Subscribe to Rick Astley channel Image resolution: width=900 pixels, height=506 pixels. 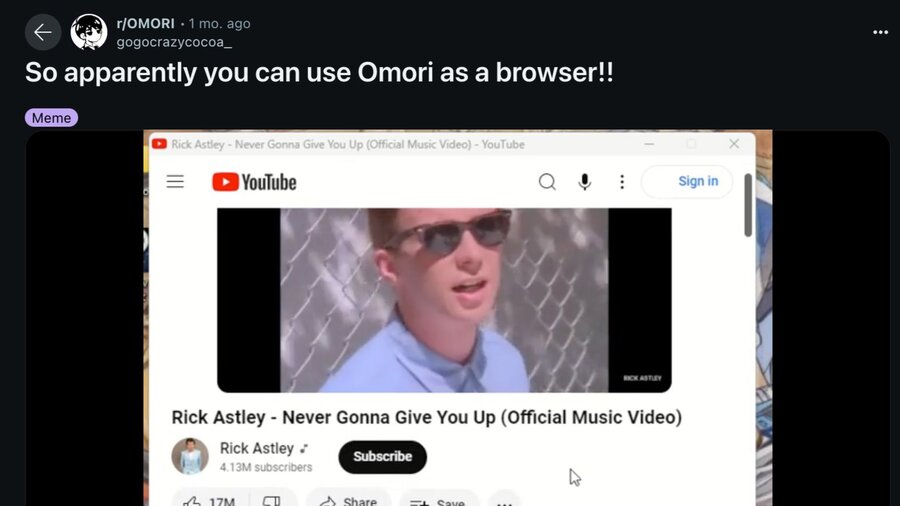[382, 457]
